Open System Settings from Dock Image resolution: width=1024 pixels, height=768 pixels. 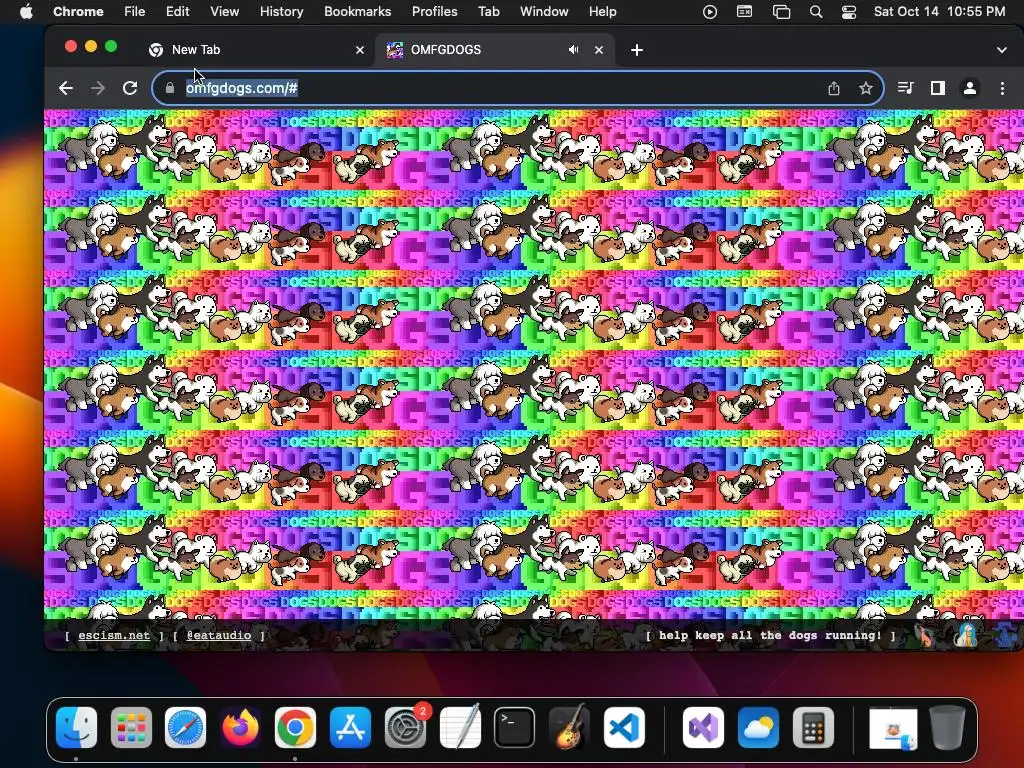(x=406, y=728)
